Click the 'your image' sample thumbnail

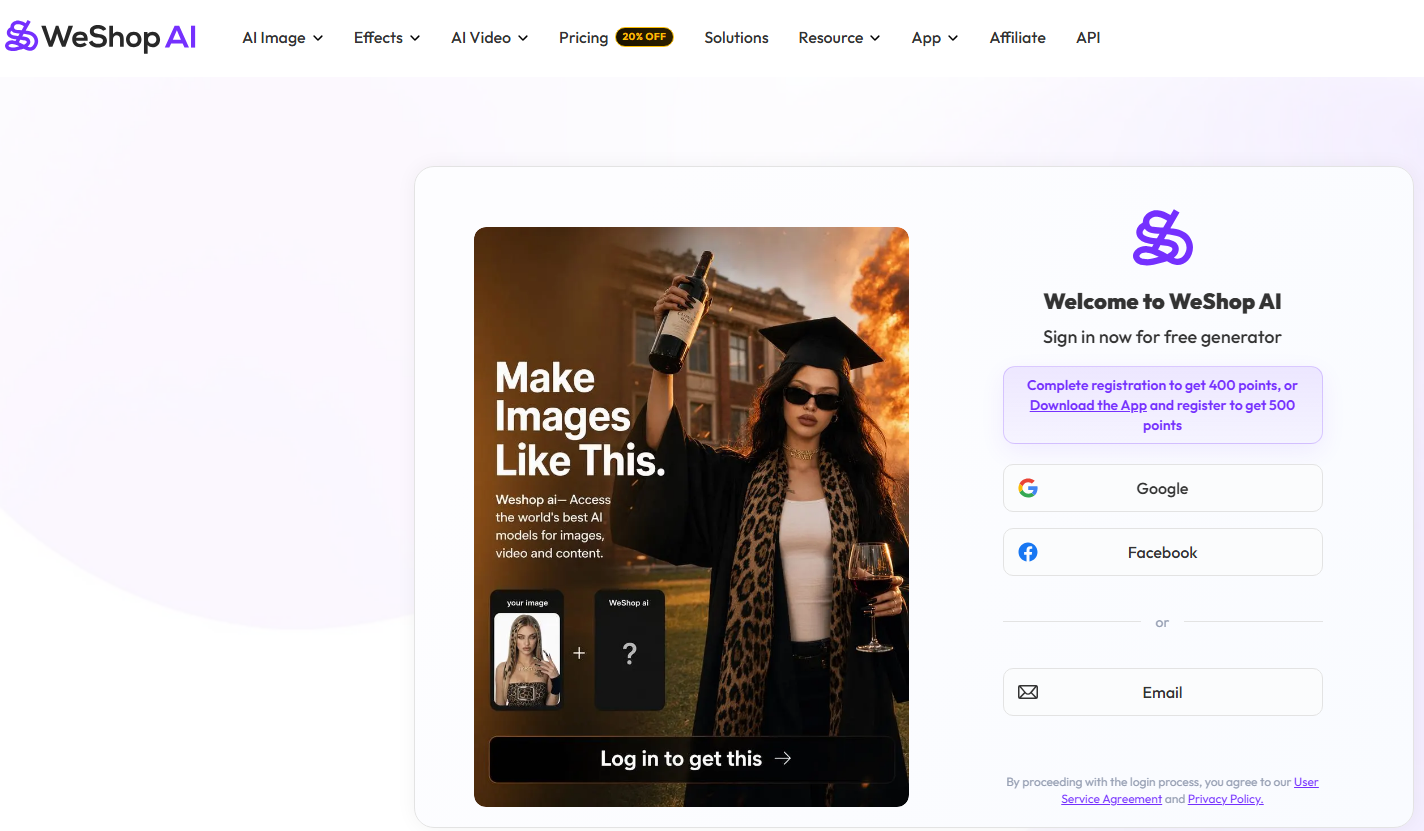coord(527,650)
